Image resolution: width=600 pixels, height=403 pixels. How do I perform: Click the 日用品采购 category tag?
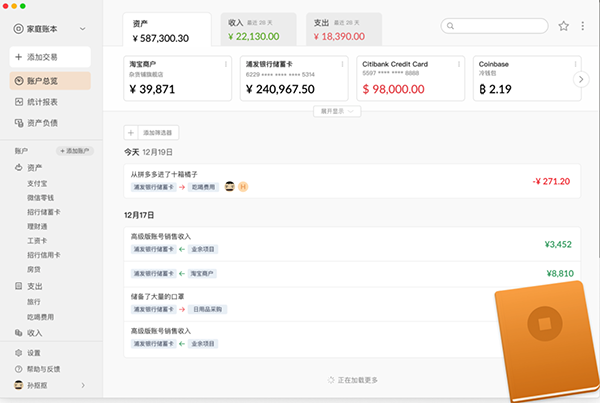[x=207, y=309]
